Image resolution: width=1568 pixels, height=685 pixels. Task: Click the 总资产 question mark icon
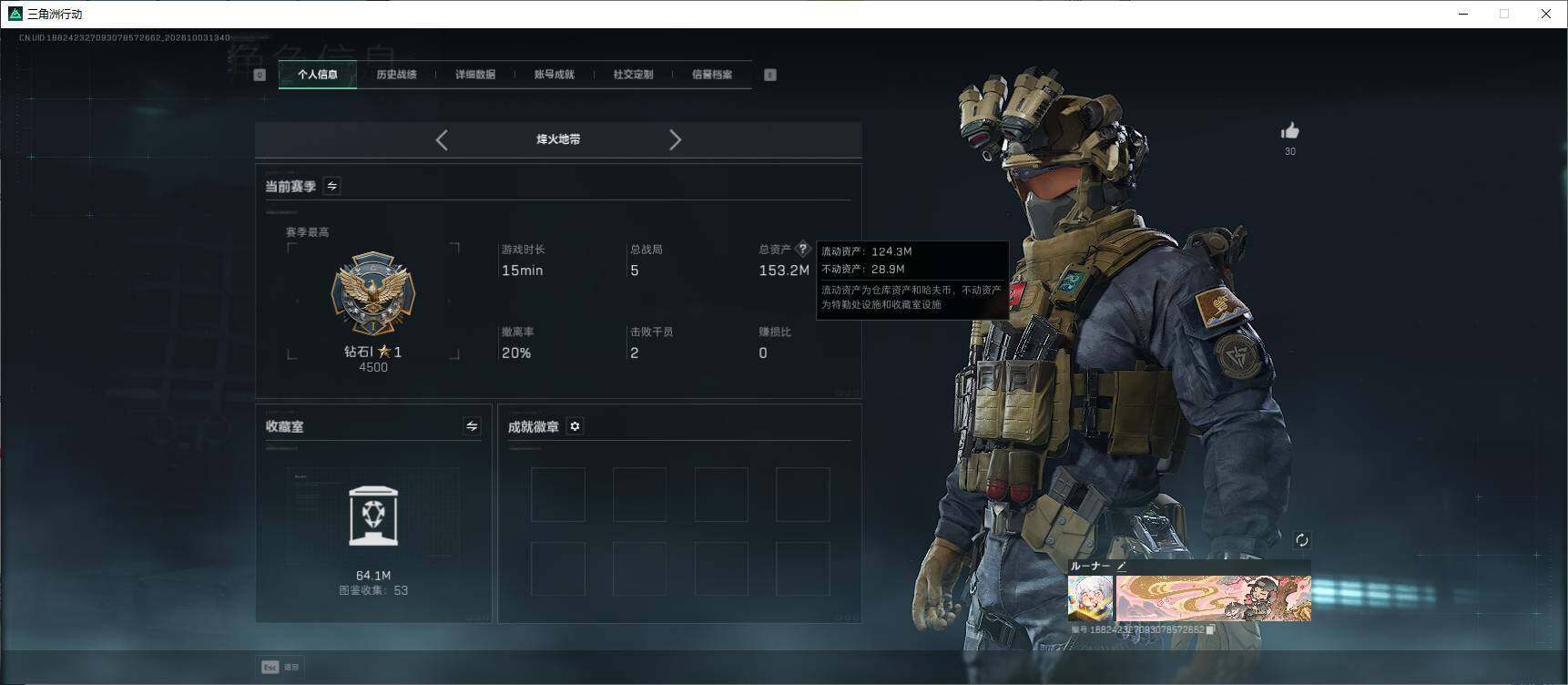click(x=802, y=248)
